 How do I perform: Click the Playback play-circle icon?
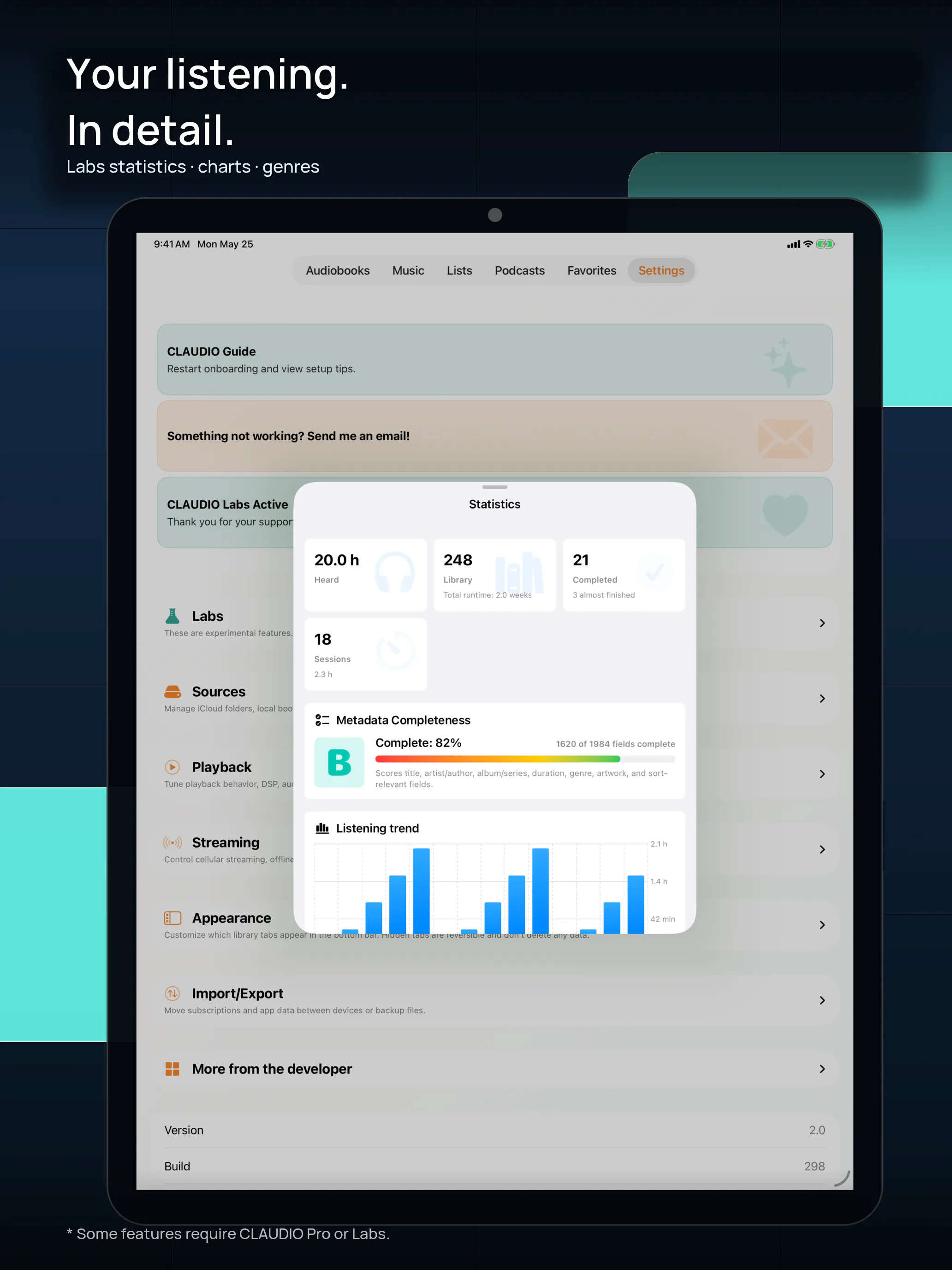click(x=172, y=767)
